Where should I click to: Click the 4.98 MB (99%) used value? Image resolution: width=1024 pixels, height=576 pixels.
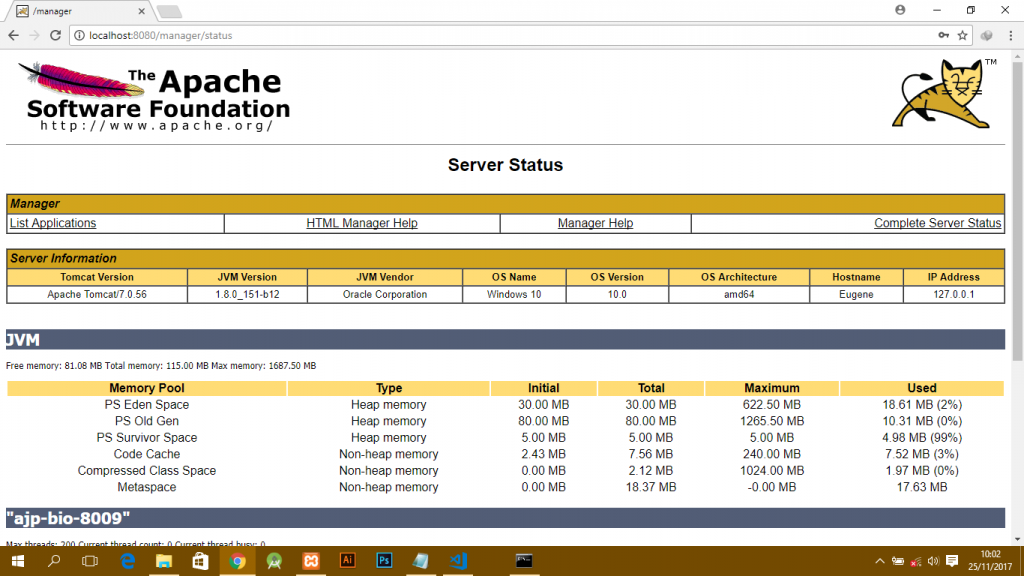click(921, 438)
